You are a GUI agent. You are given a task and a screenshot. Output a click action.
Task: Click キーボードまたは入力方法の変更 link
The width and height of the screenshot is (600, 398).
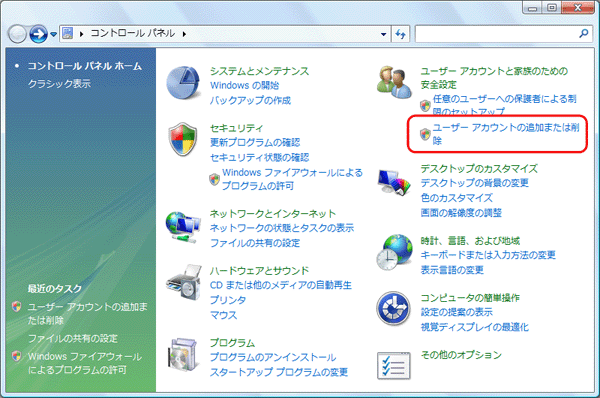point(488,255)
